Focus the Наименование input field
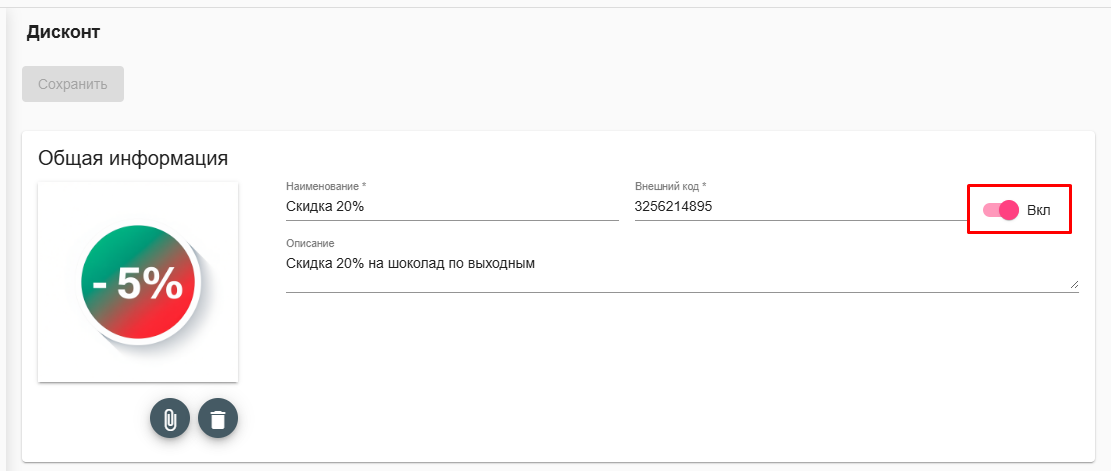Screen dimensions: 1111x471 (x=452, y=207)
